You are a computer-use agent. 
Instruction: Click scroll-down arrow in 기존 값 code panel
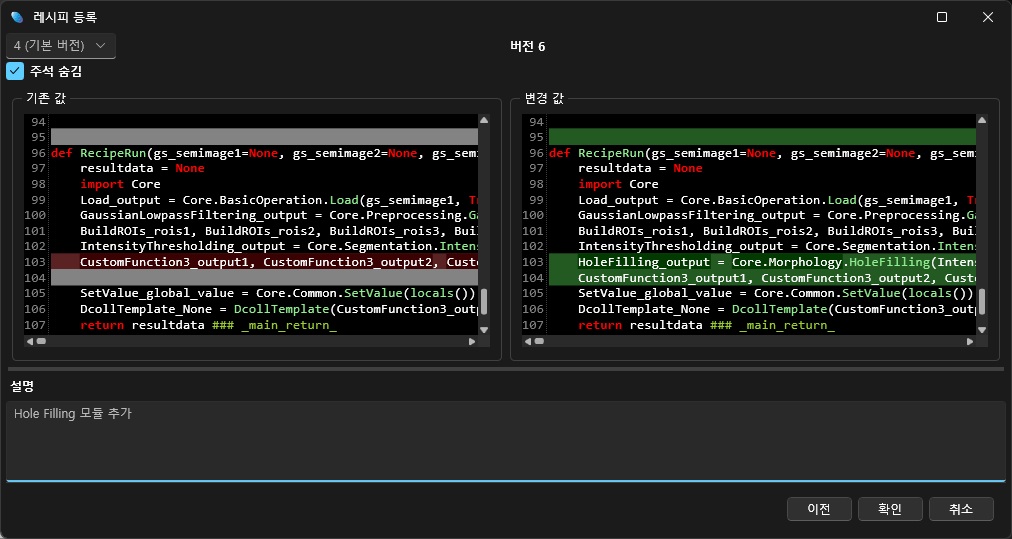coord(484,329)
